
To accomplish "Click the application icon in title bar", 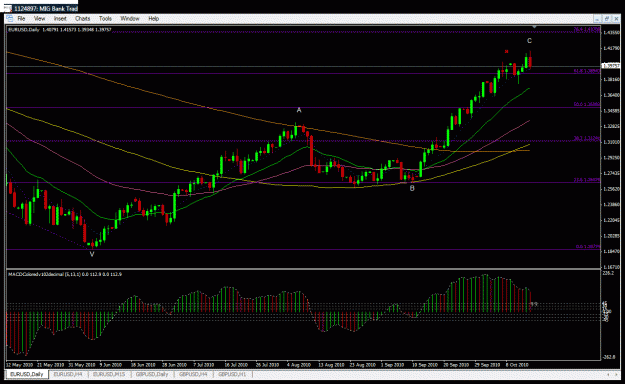I will tap(8, 8).
